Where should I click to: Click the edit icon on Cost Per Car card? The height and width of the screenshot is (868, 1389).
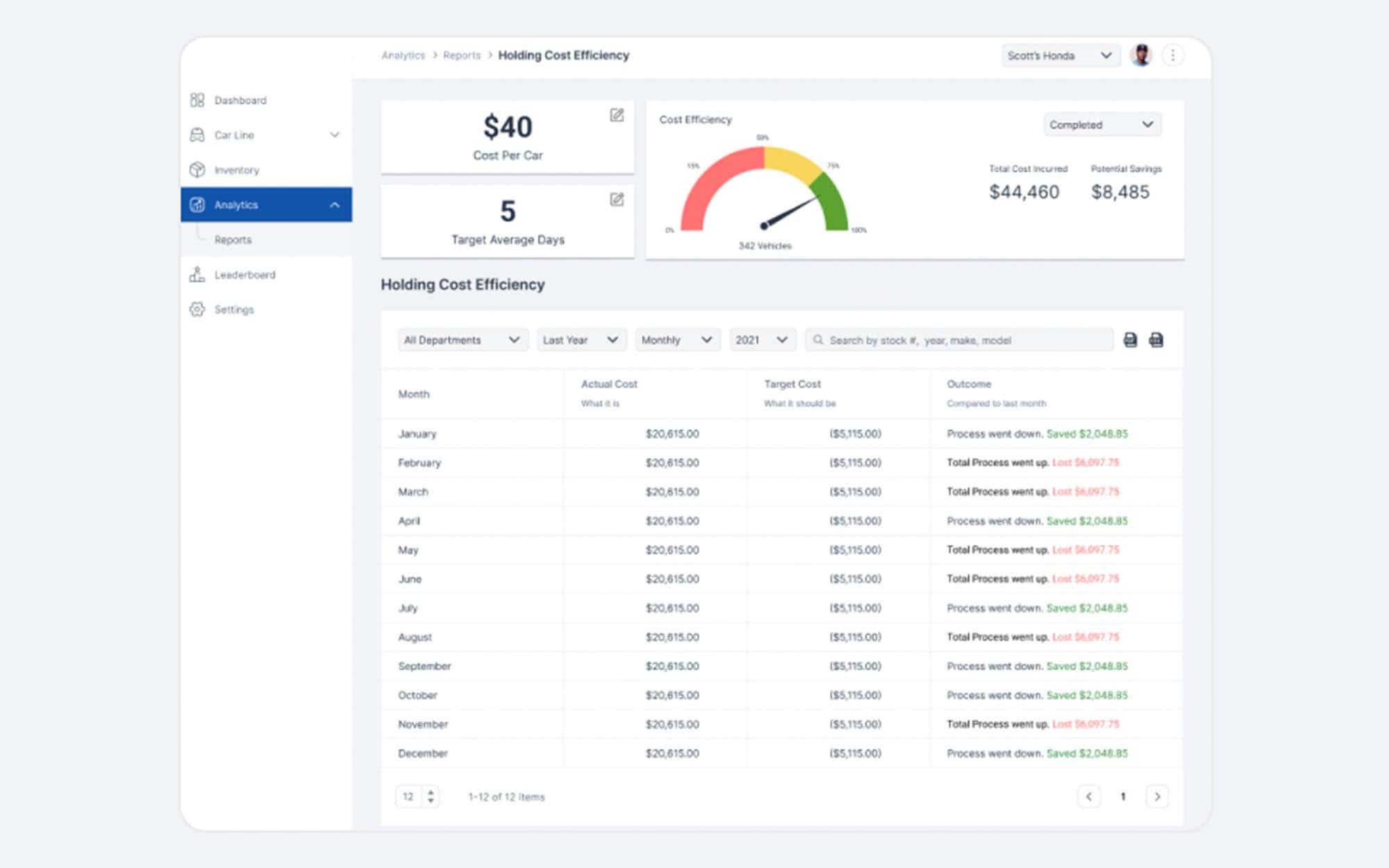[x=616, y=115]
